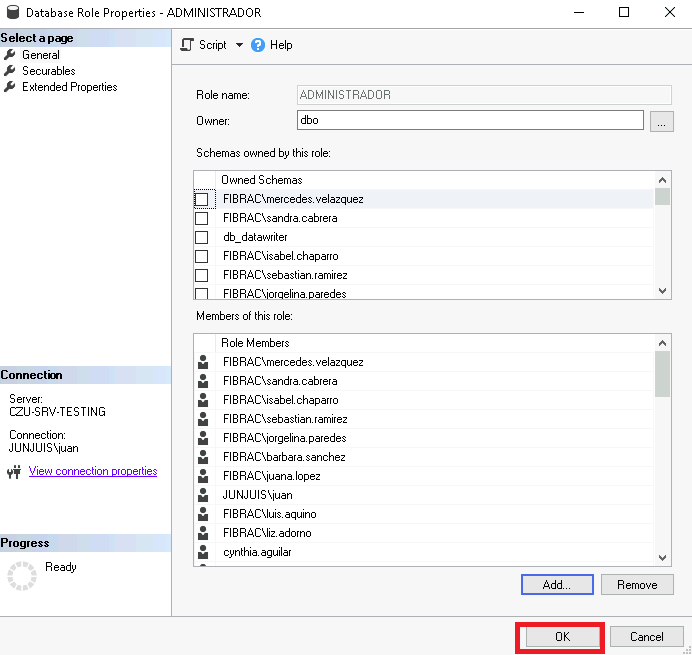Open View connection properties link

point(93,471)
